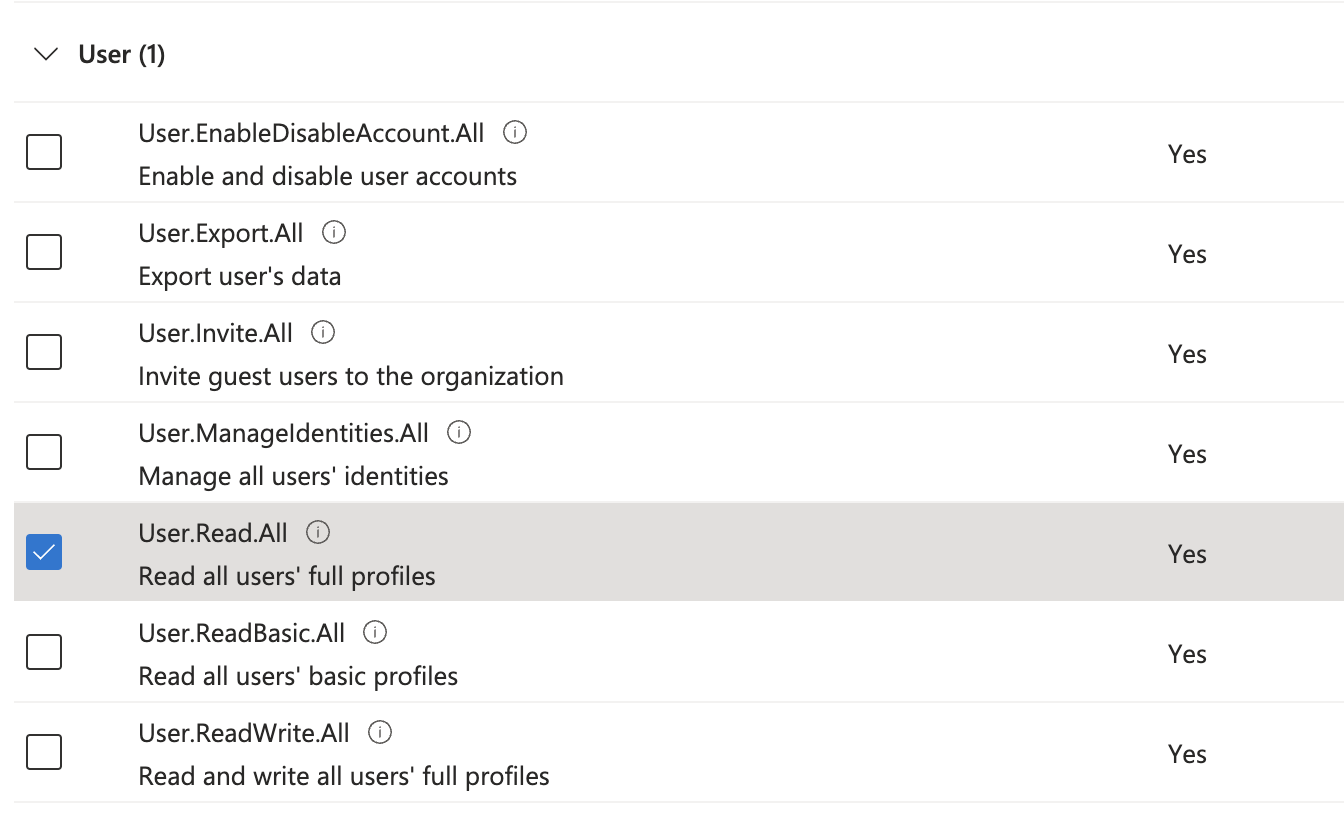1344x838 pixels.
Task: Click the Yes value in User.Export.All row
Action: pos(1187,254)
